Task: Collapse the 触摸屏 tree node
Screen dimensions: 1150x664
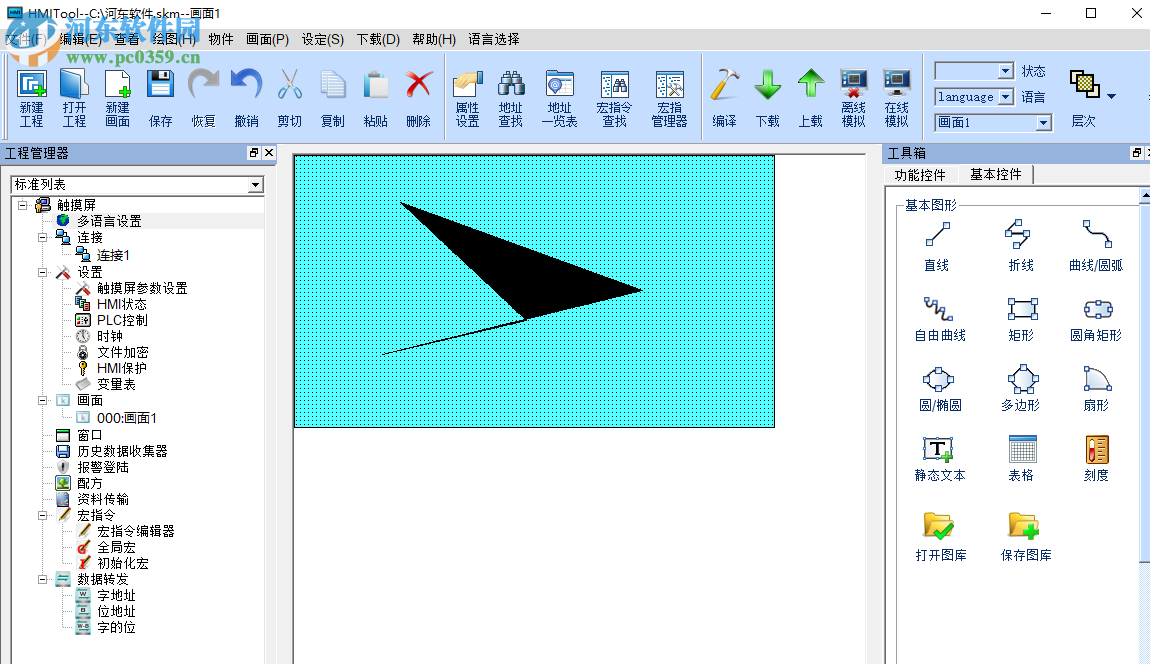Action: point(23,205)
